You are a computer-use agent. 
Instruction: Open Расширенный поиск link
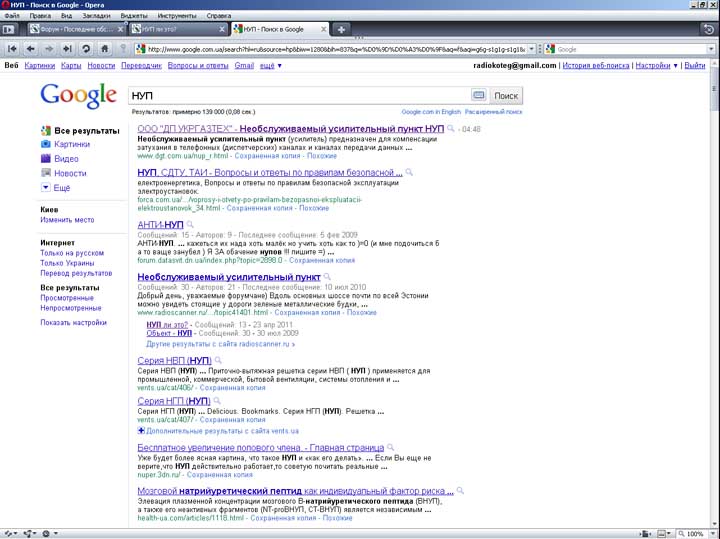point(494,112)
